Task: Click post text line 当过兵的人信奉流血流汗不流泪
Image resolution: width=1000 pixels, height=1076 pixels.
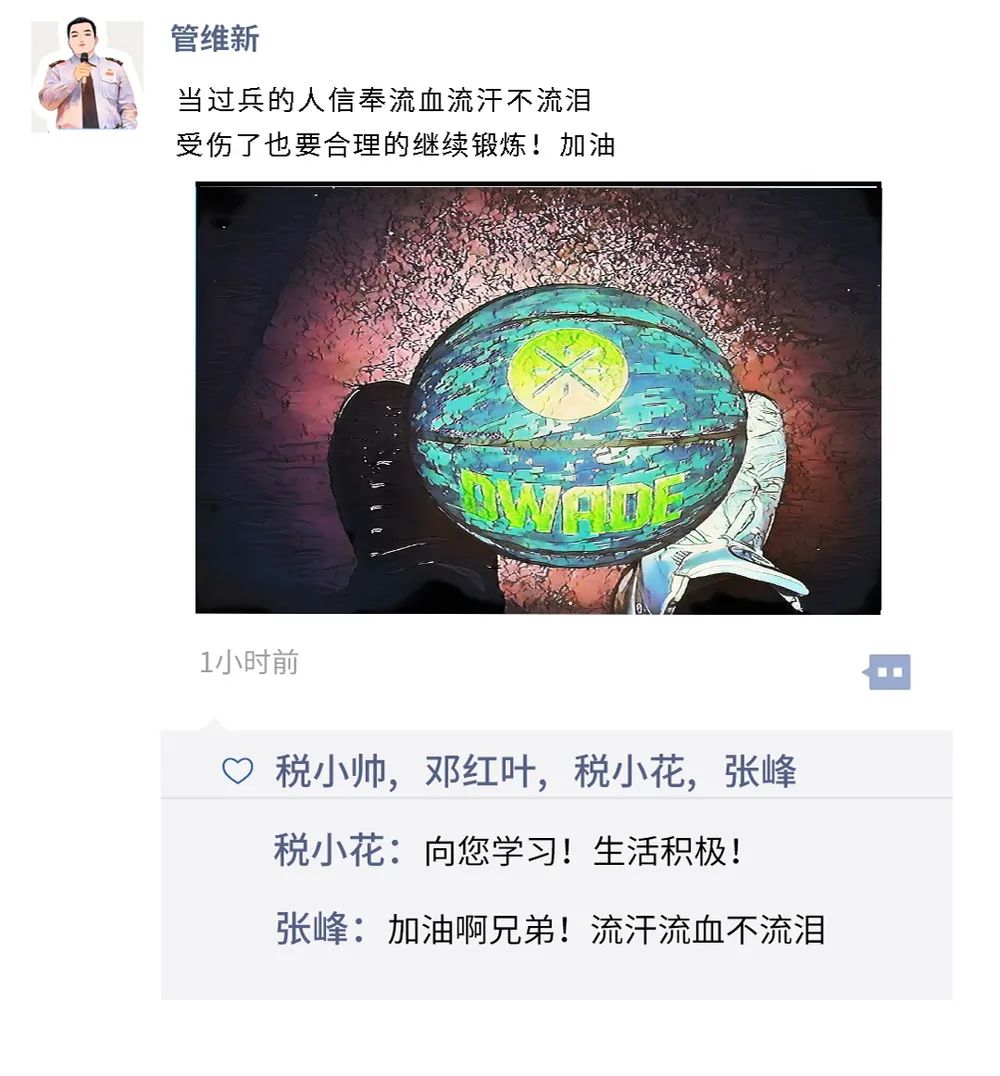Action: coord(384,100)
